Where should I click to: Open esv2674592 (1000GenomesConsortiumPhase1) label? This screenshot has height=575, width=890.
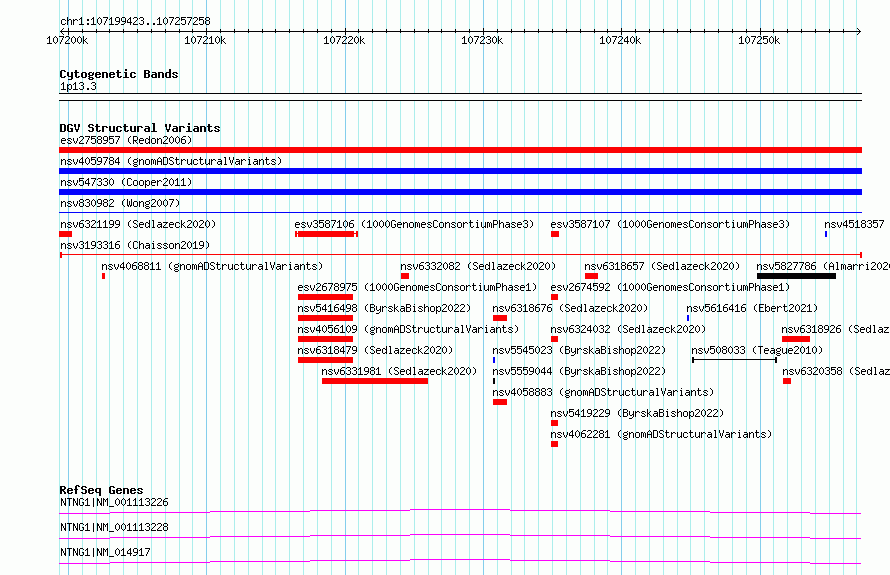point(670,287)
